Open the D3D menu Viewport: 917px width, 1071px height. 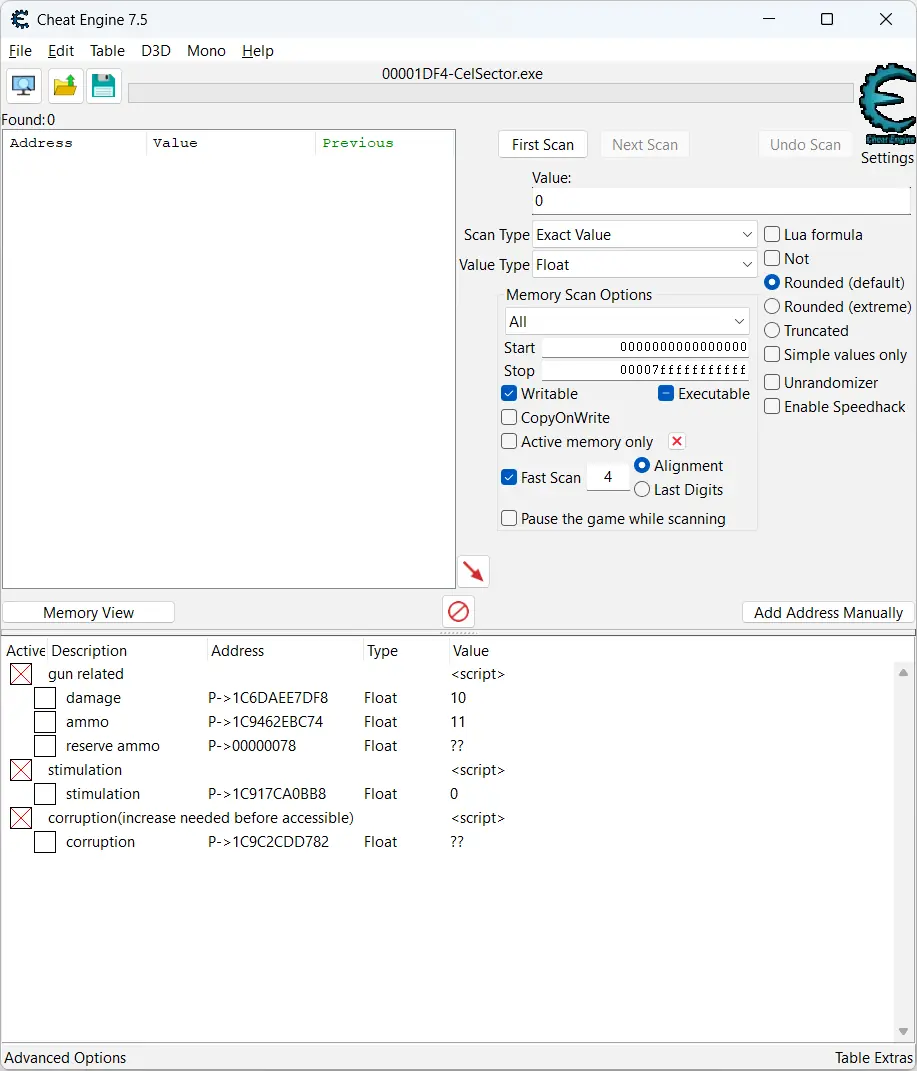(156, 51)
